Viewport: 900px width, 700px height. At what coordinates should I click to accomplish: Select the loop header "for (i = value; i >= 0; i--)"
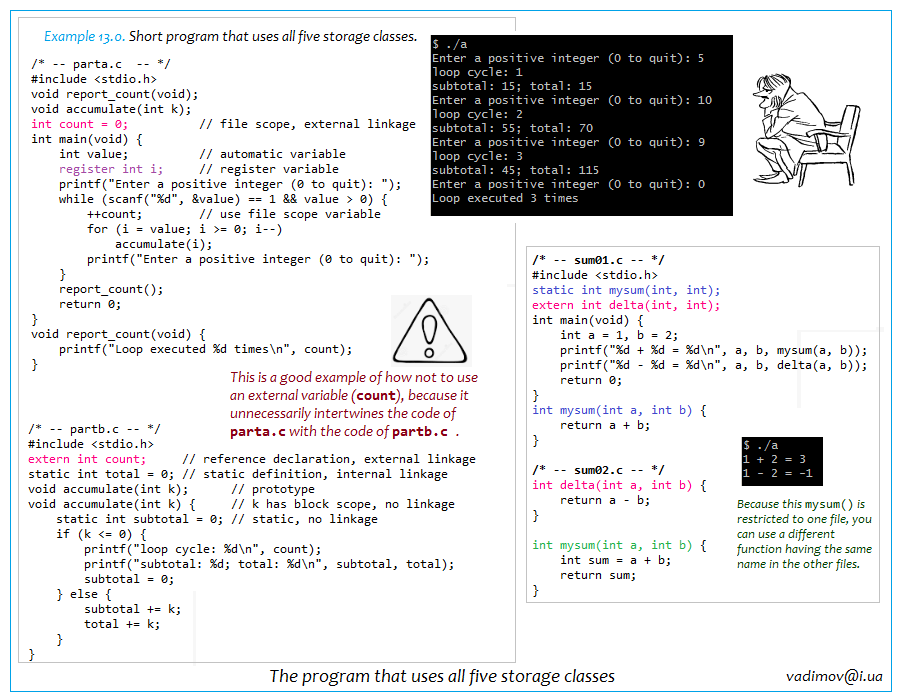click(x=184, y=229)
